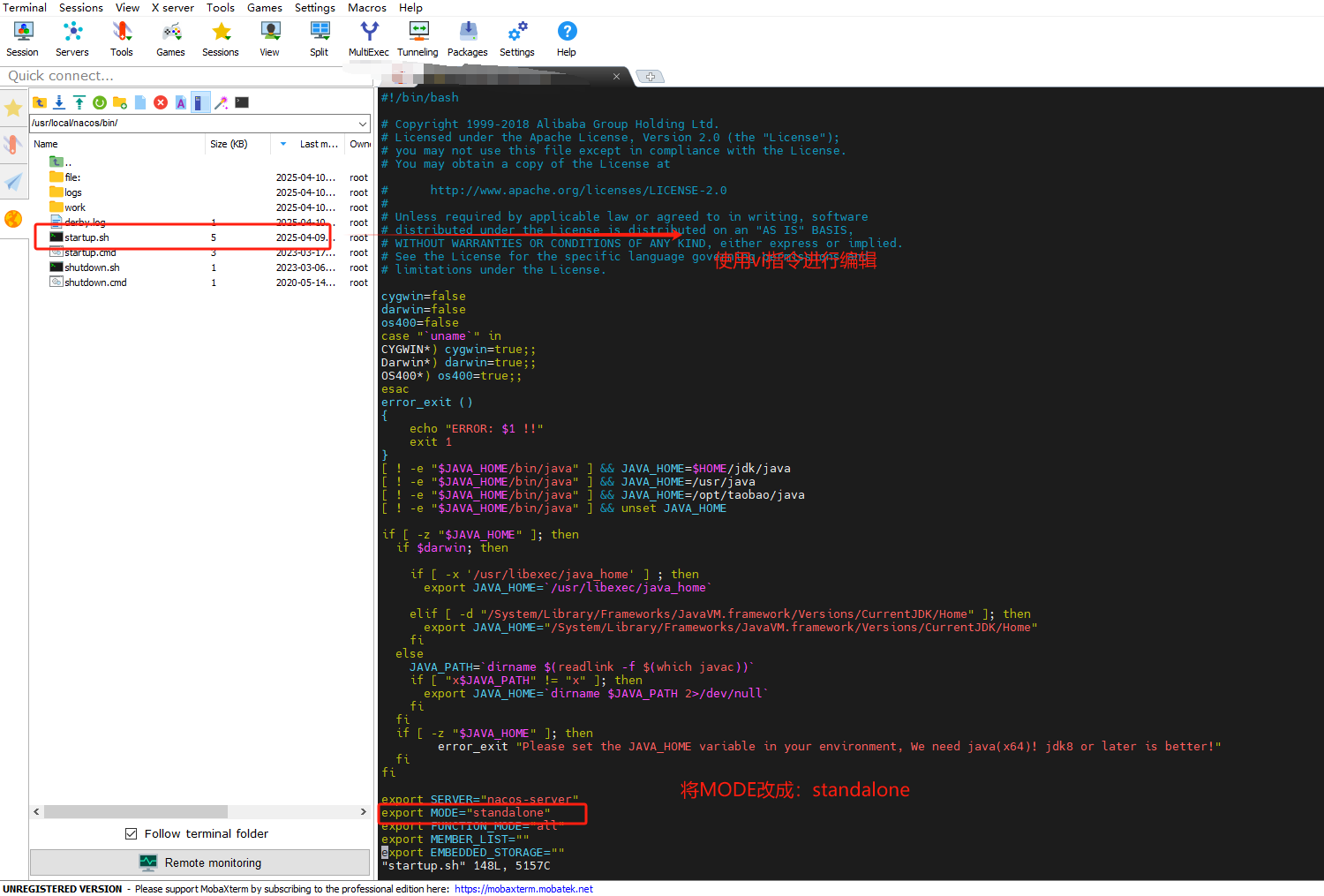Open the Macros menu
Screen dimensions: 1324x896
pos(367,7)
